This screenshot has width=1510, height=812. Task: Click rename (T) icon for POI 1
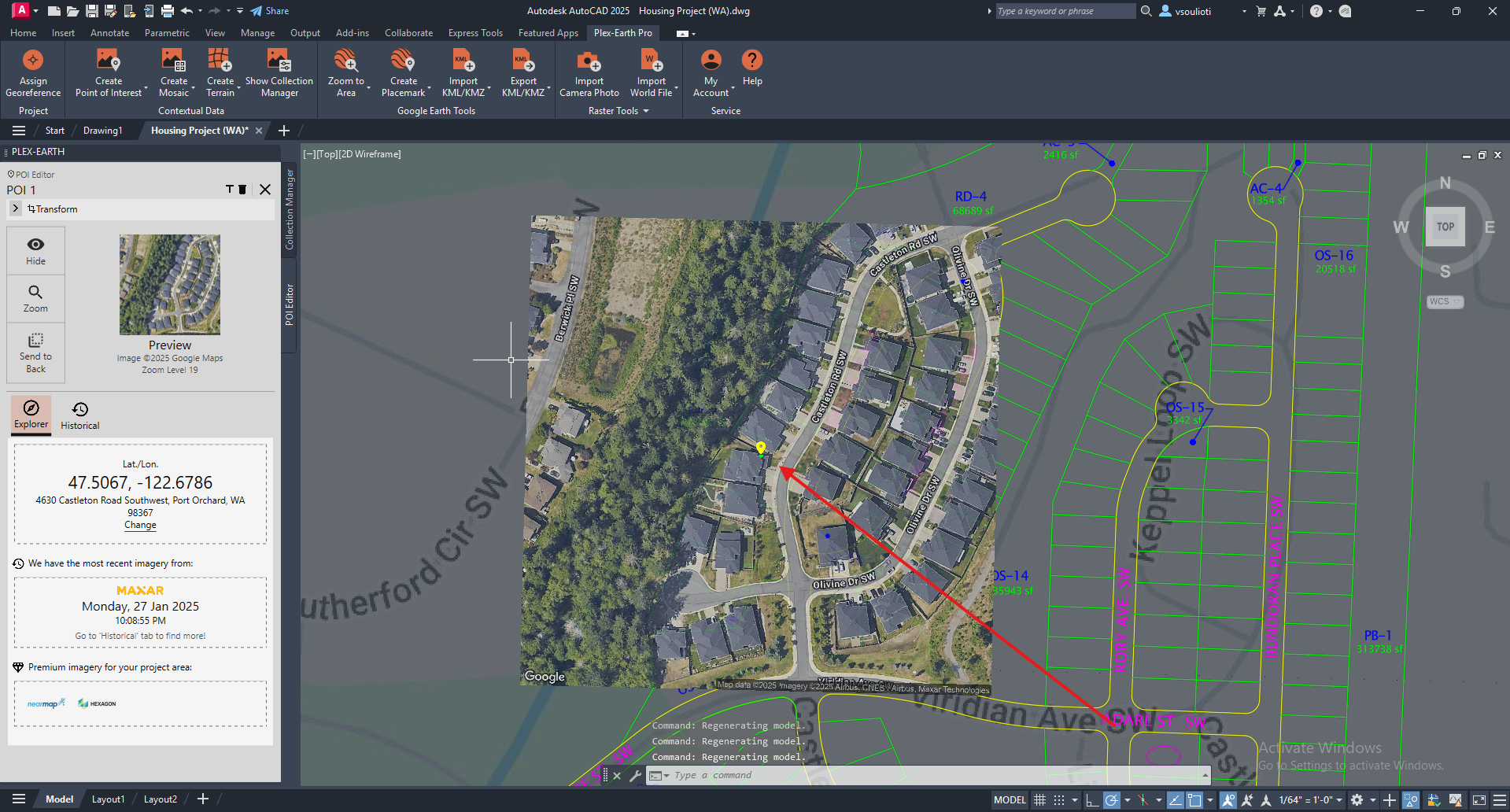230,190
